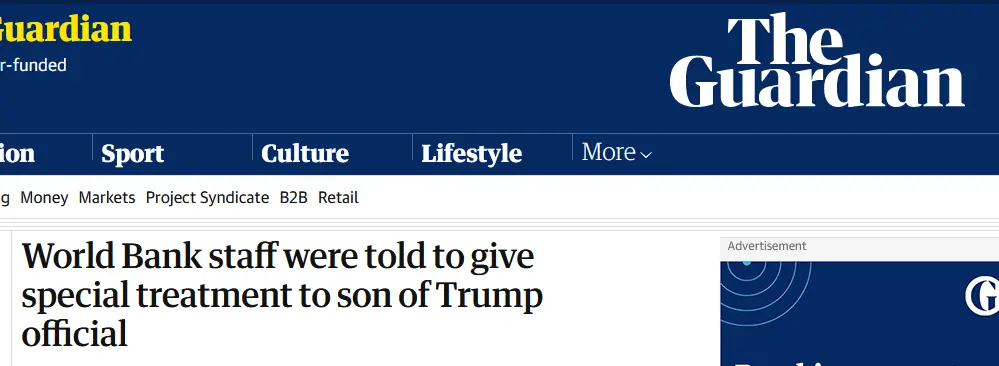Select the B2B subsection link
The width and height of the screenshot is (999, 366).
[x=294, y=198]
